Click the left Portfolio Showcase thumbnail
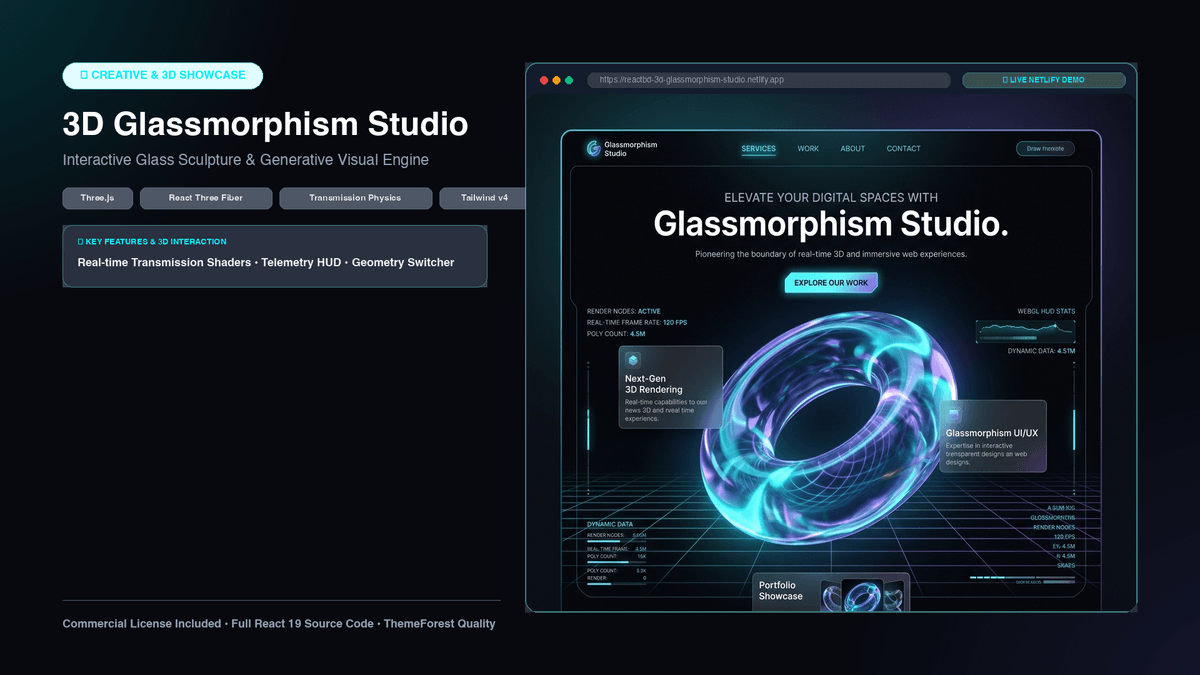This screenshot has width=1200, height=675. 831,597
